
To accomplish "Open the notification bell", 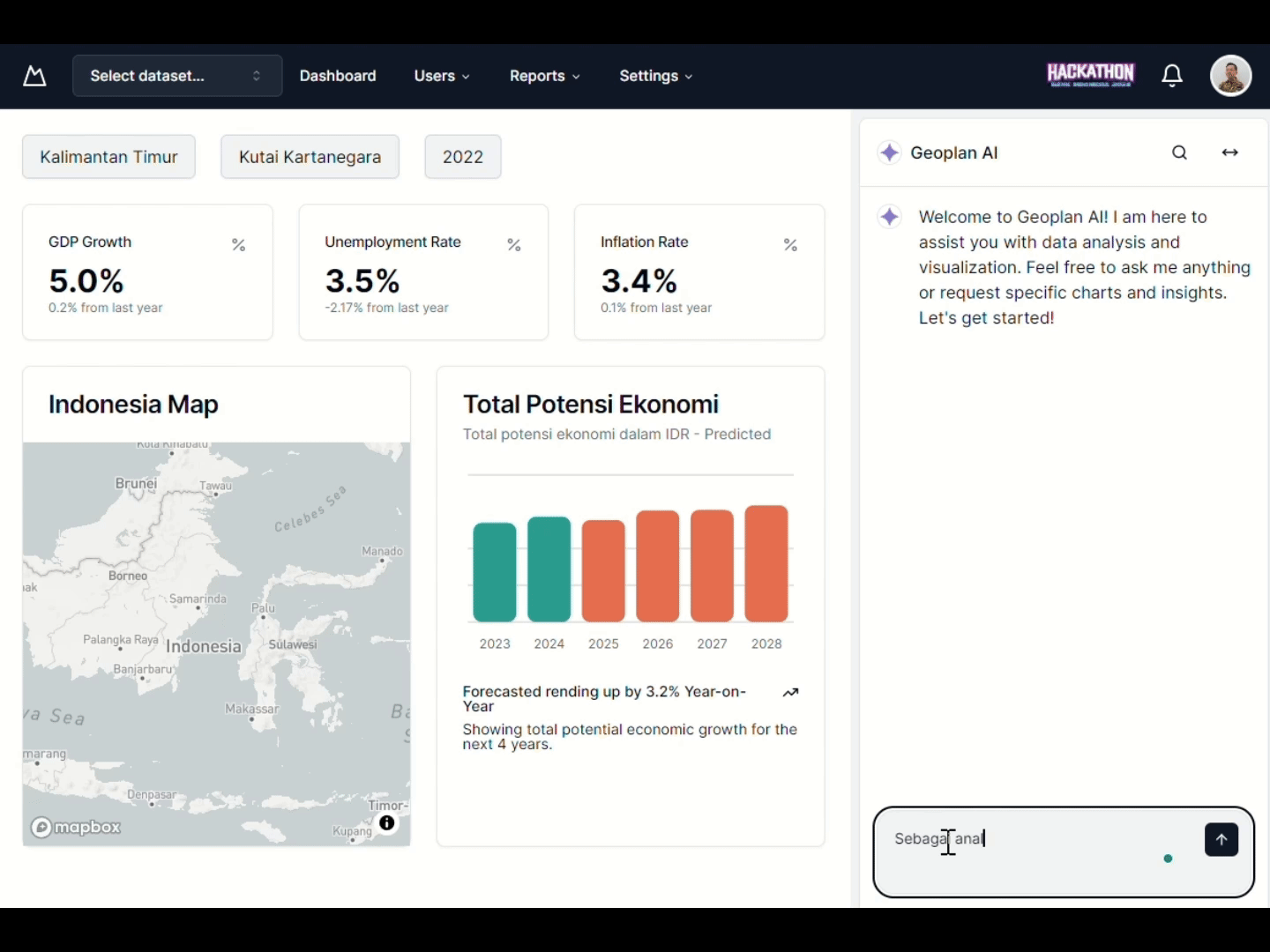I will click(1172, 76).
